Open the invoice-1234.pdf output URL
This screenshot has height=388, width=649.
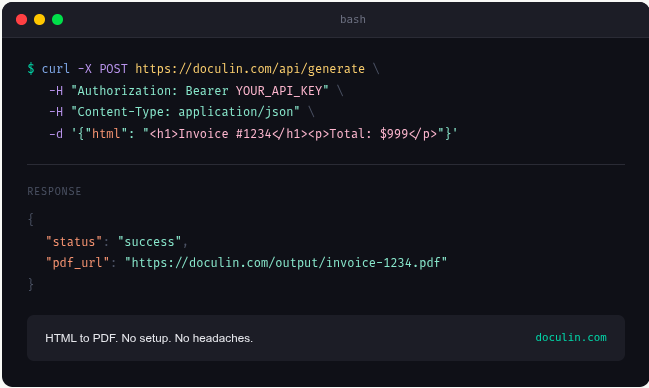tap(286, 263)
